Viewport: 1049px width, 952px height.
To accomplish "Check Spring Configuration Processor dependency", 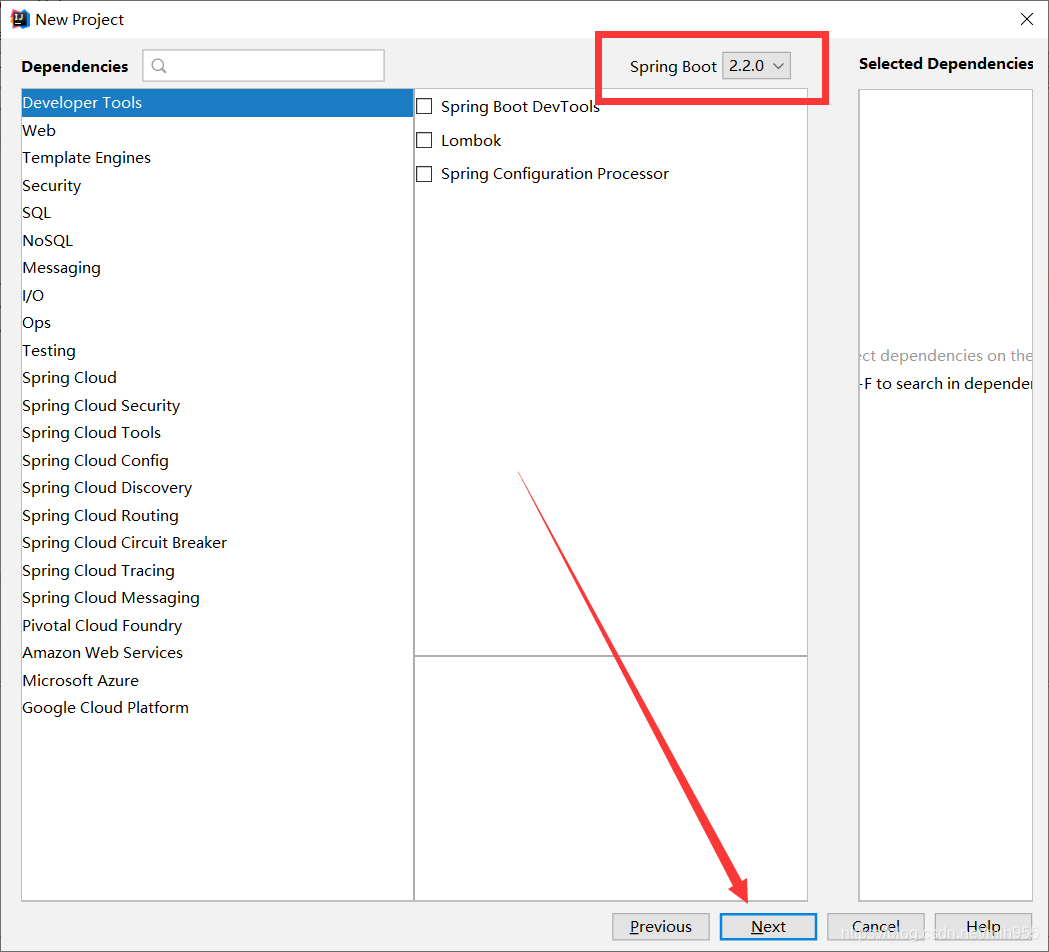I will [x=424, y=174].
